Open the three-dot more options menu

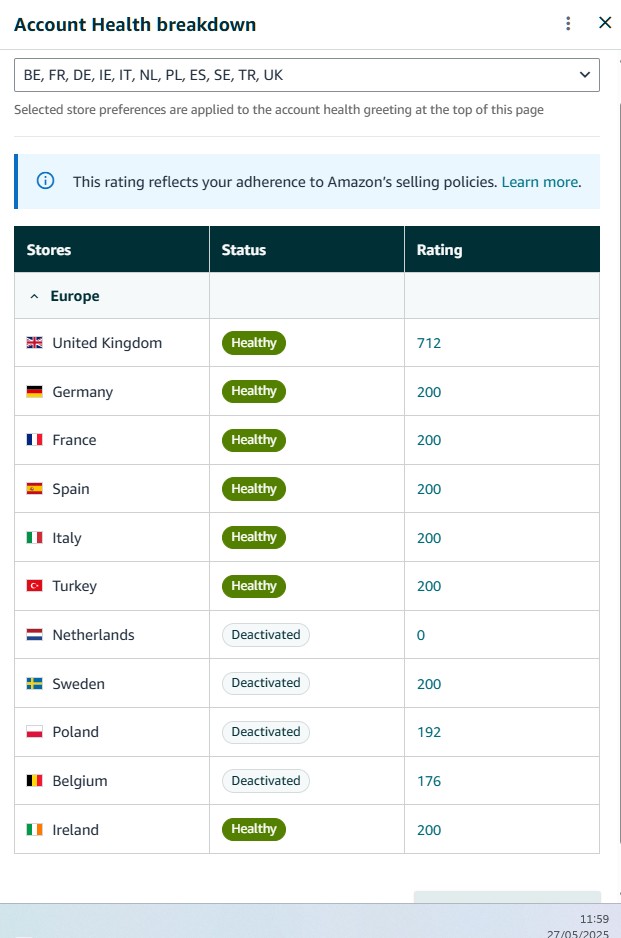click(x=568, y=23)
